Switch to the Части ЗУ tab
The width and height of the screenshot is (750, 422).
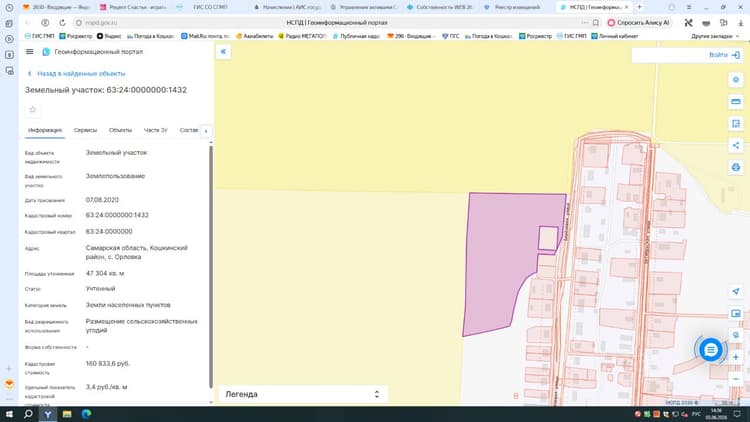click(x=155, y=130)
